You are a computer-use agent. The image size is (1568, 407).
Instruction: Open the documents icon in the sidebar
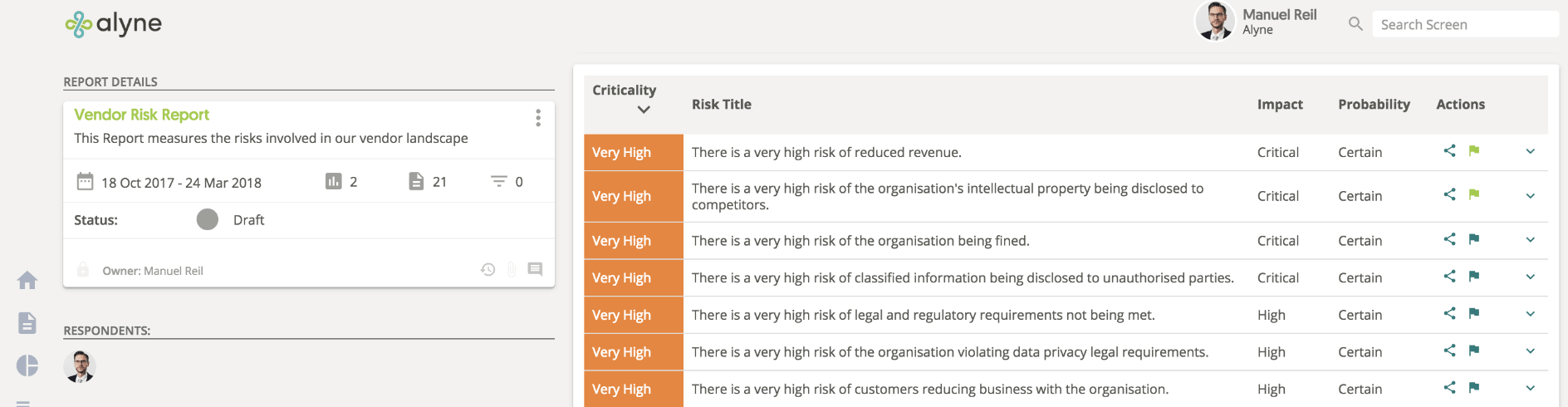[x=27, y=323]
